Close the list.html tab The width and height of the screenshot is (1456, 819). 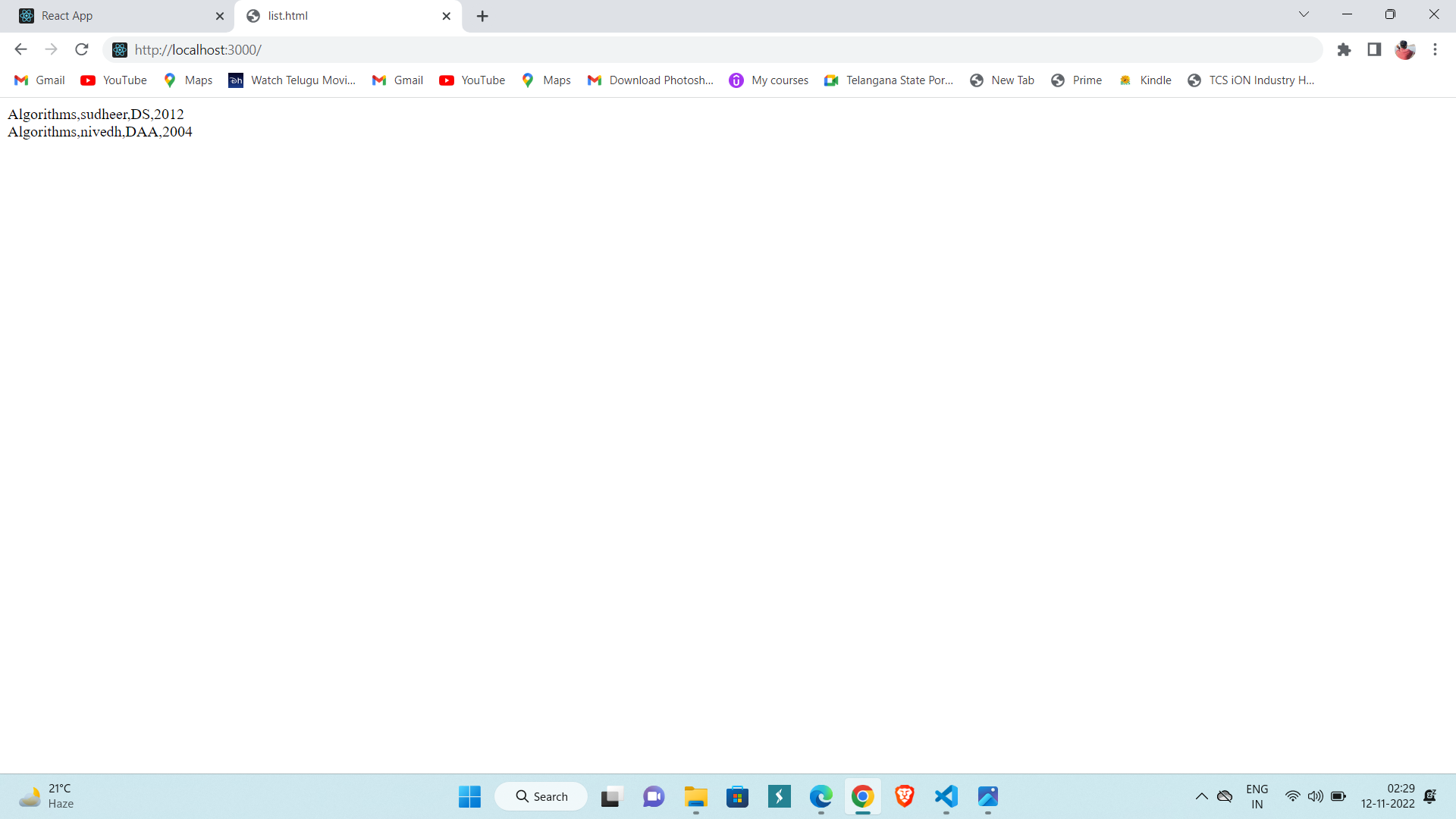(x=446, y=16)
